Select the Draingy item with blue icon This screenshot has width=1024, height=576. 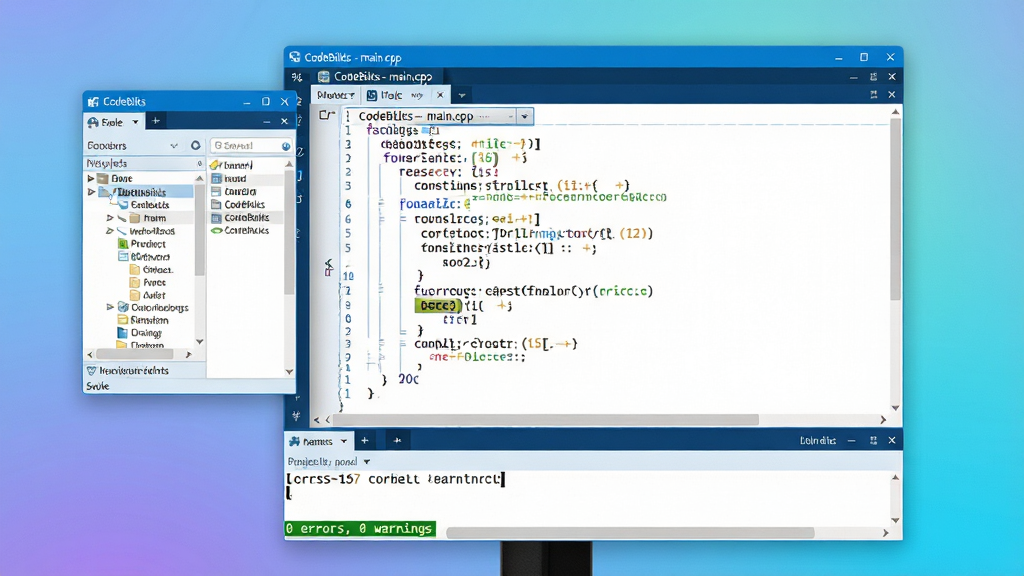pyautogui.click(x=140, y=332)
